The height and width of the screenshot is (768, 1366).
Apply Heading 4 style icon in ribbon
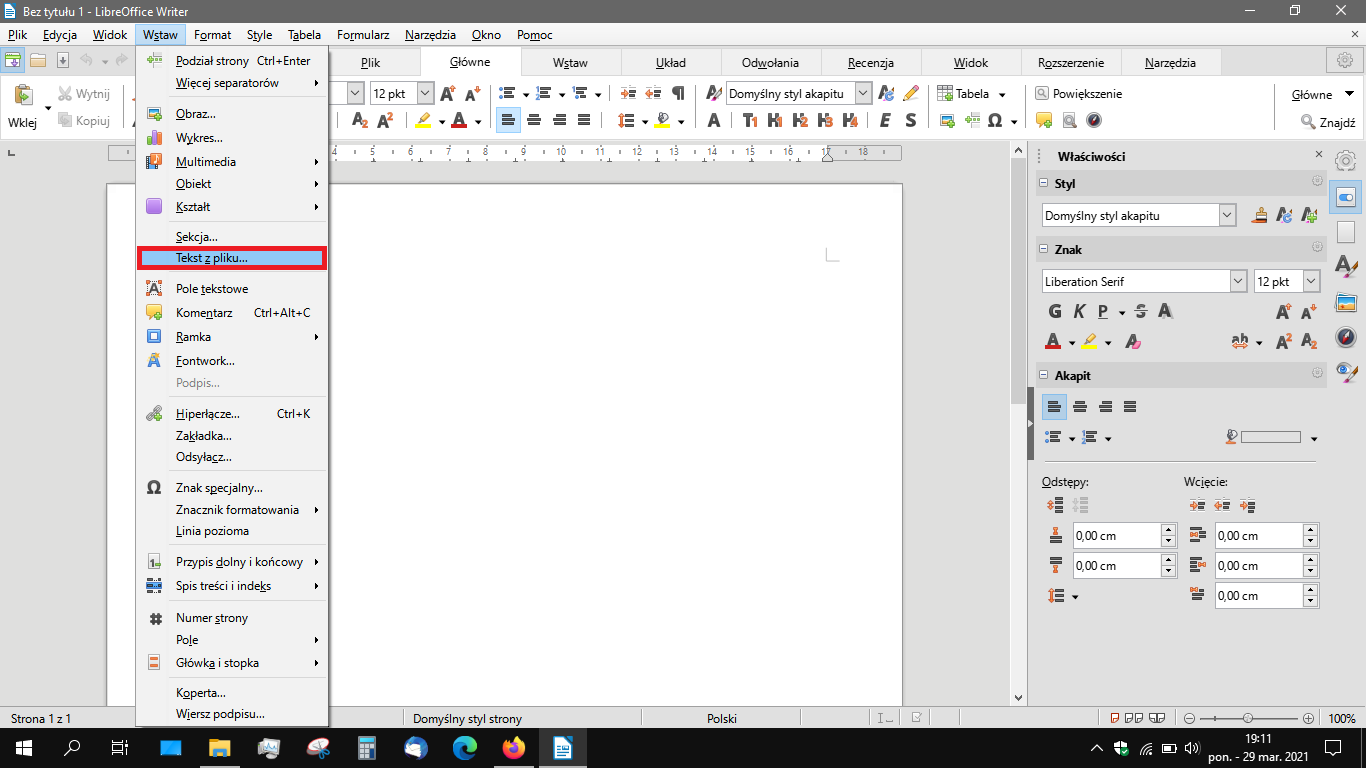(850, 120)
